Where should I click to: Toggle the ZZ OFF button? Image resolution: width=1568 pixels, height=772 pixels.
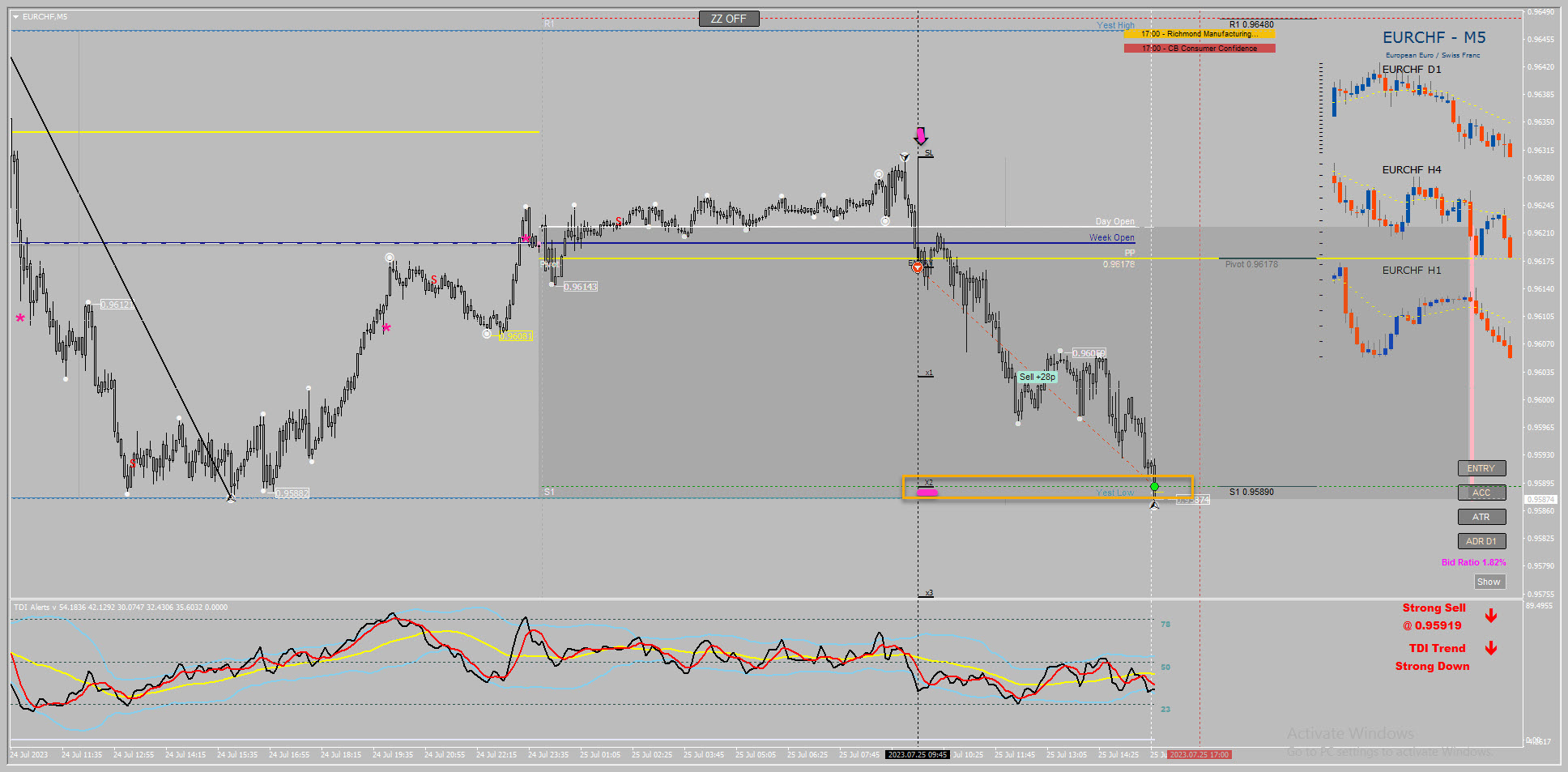[x=729, y=19]
